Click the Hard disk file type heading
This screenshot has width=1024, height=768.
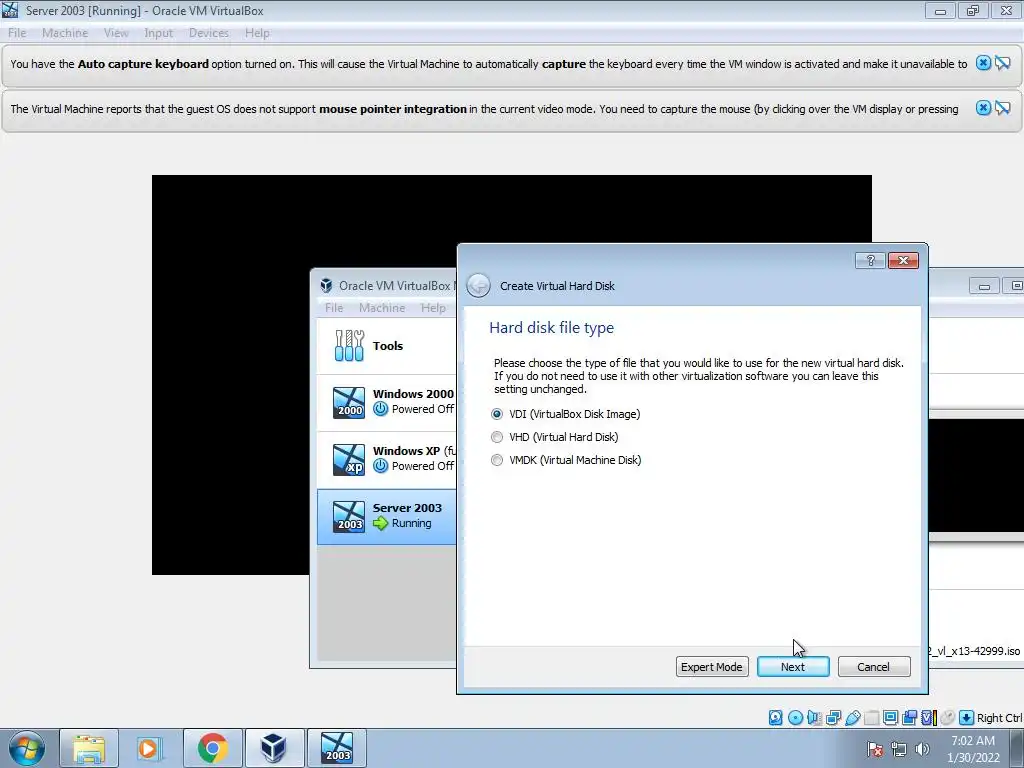(551, 328)
